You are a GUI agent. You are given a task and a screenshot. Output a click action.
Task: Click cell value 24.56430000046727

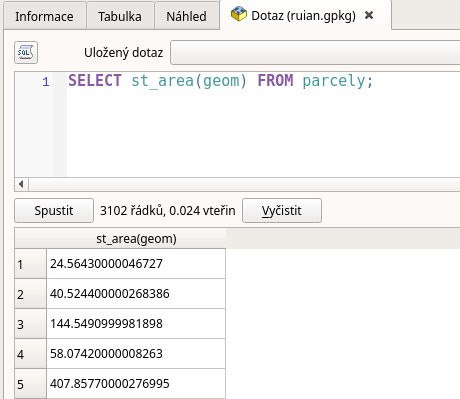point(136,264)
